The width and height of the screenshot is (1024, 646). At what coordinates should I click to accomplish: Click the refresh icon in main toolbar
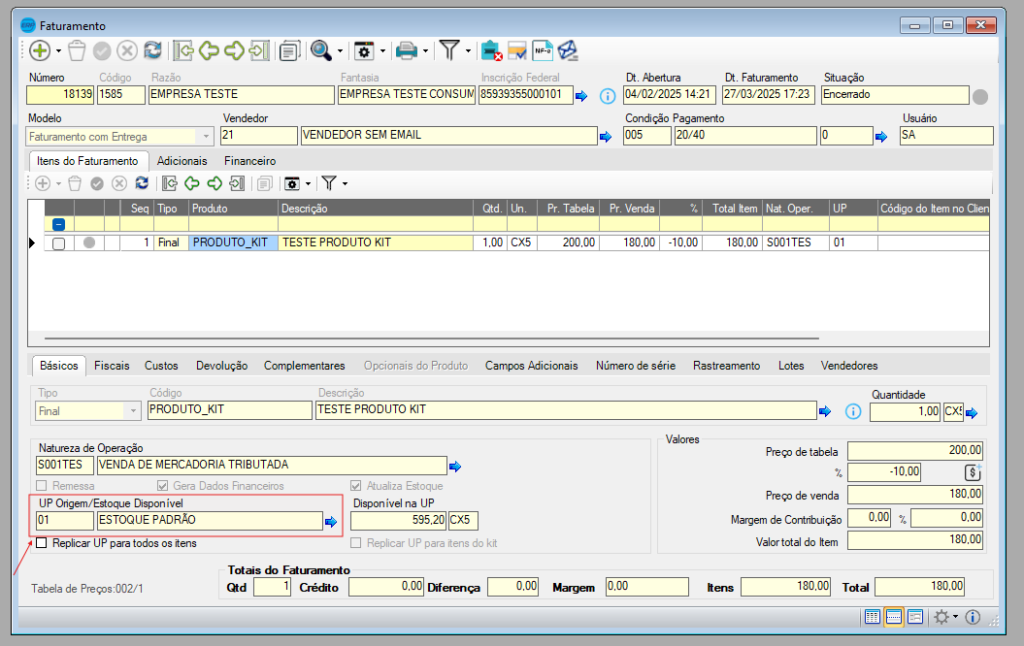(153, 50)
